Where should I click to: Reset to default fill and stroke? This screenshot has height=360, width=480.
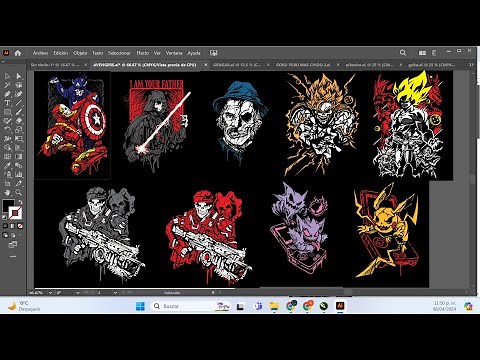tap(4, 217)
